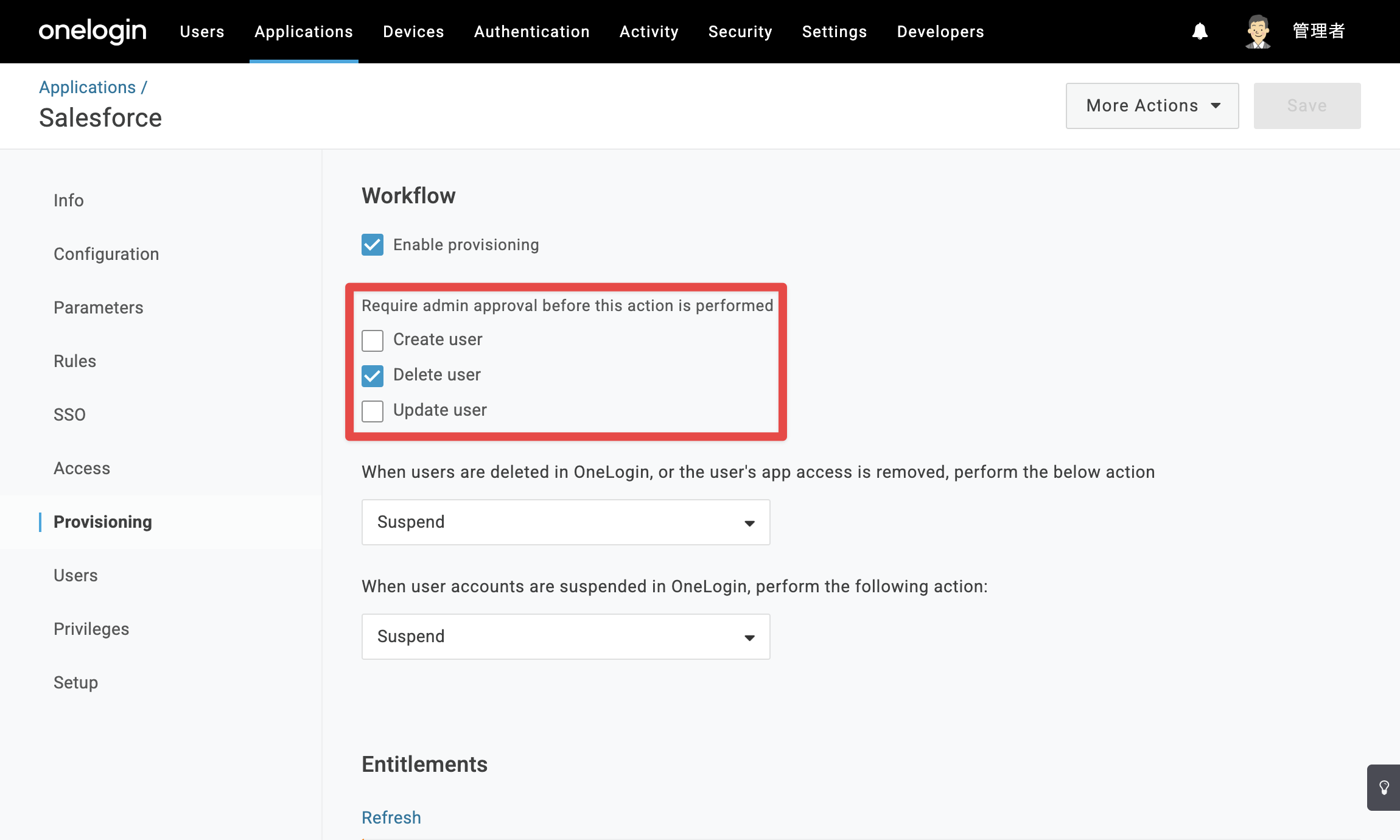Click the Save button

tap(1307, 106)
